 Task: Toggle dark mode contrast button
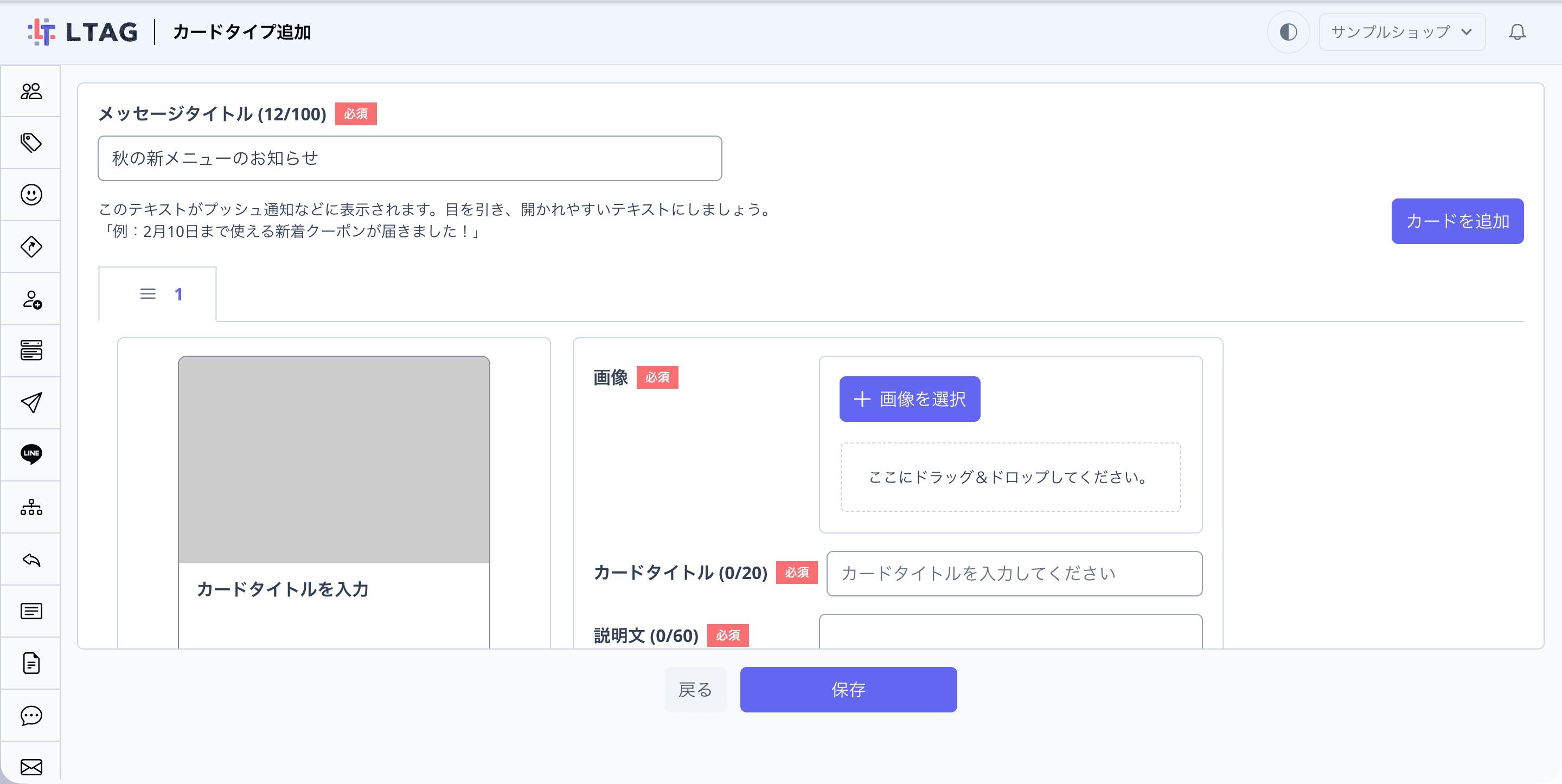pos(1288,32)
